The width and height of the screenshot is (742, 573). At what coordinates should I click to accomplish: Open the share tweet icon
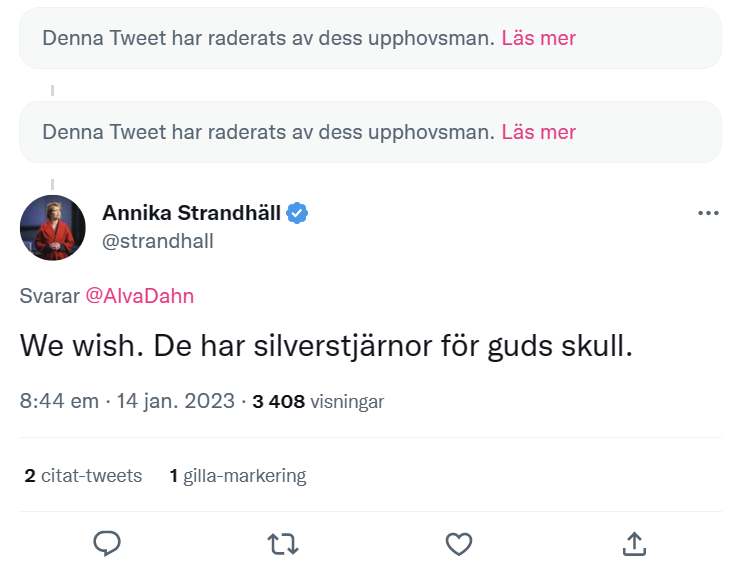pos(634,543)
